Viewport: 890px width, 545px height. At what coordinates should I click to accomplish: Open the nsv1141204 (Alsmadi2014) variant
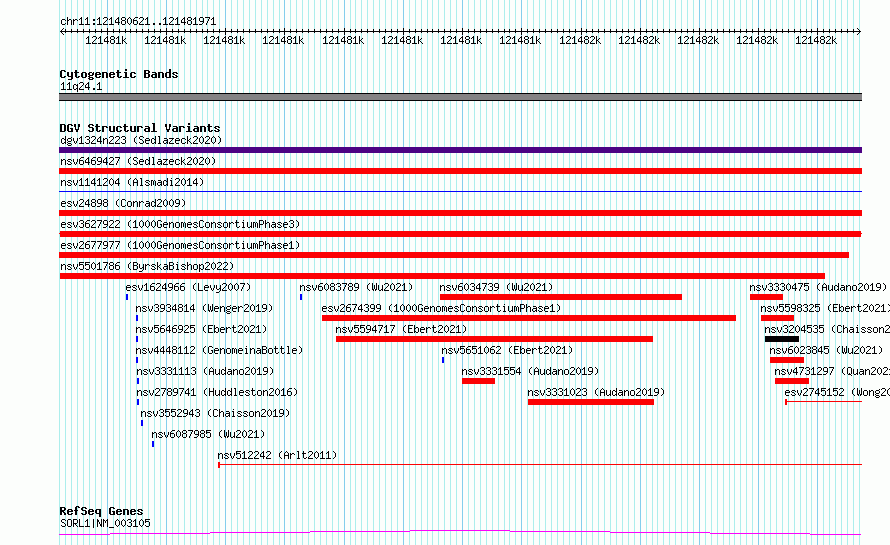coord(132,182)
